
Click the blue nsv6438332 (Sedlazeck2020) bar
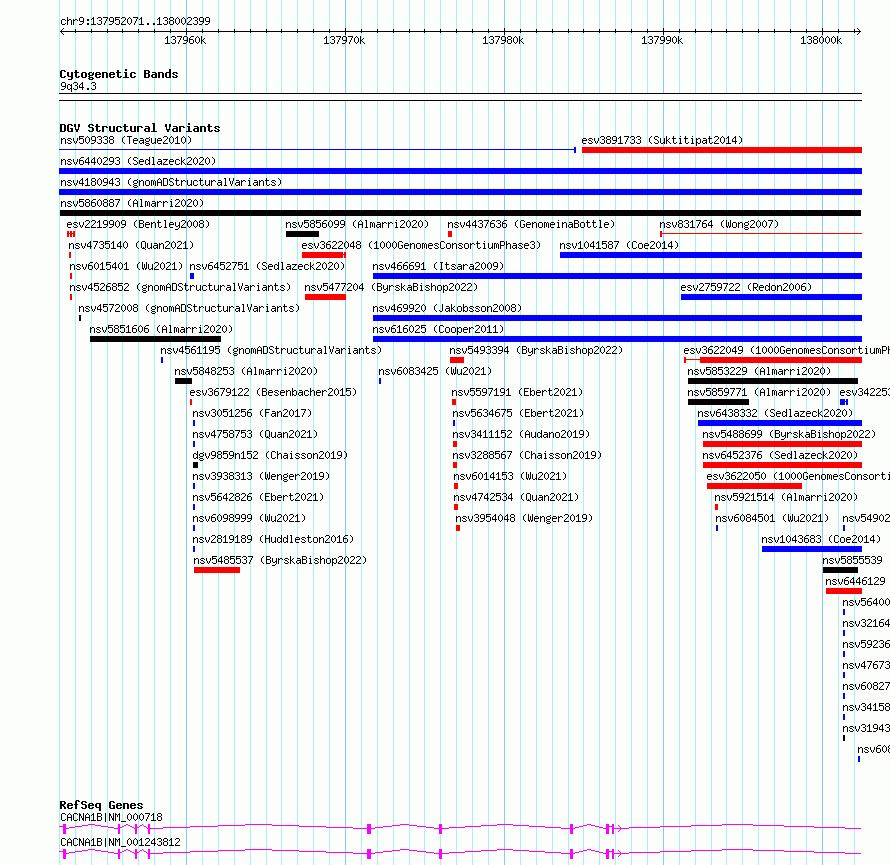780,423
